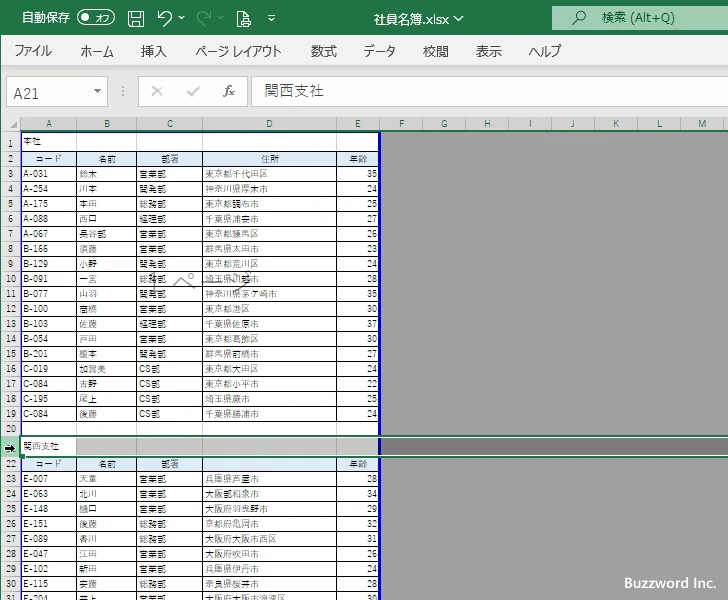This screenshot has width=728, height=600.
Task: Click cell E-115 in row 30
Action: [49, 583]
